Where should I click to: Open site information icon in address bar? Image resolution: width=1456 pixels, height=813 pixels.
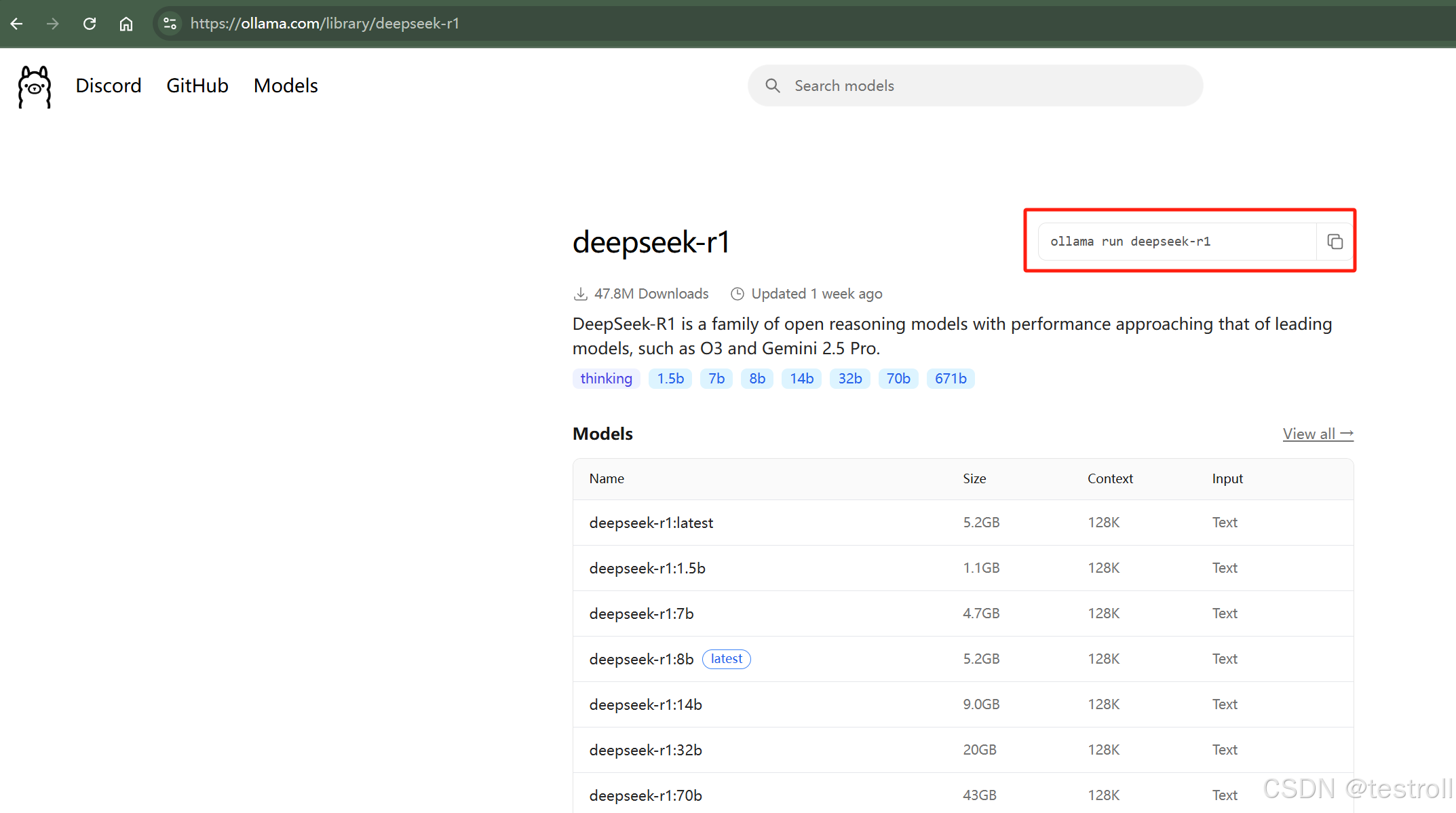point(170,24)
